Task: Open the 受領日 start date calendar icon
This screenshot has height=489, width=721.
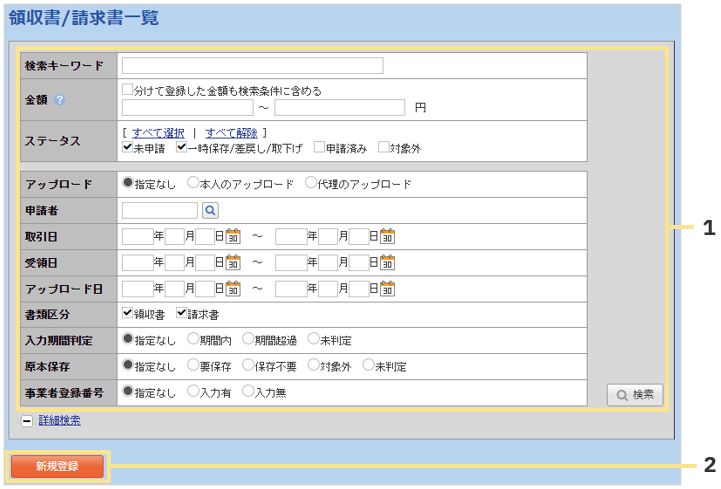Action: pyautogui.click(x=233, y=263)
